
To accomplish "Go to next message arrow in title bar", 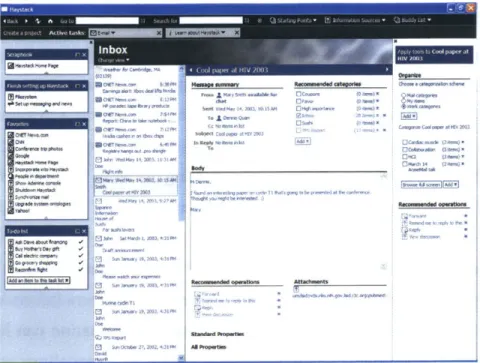I will [x=387, y=69].
